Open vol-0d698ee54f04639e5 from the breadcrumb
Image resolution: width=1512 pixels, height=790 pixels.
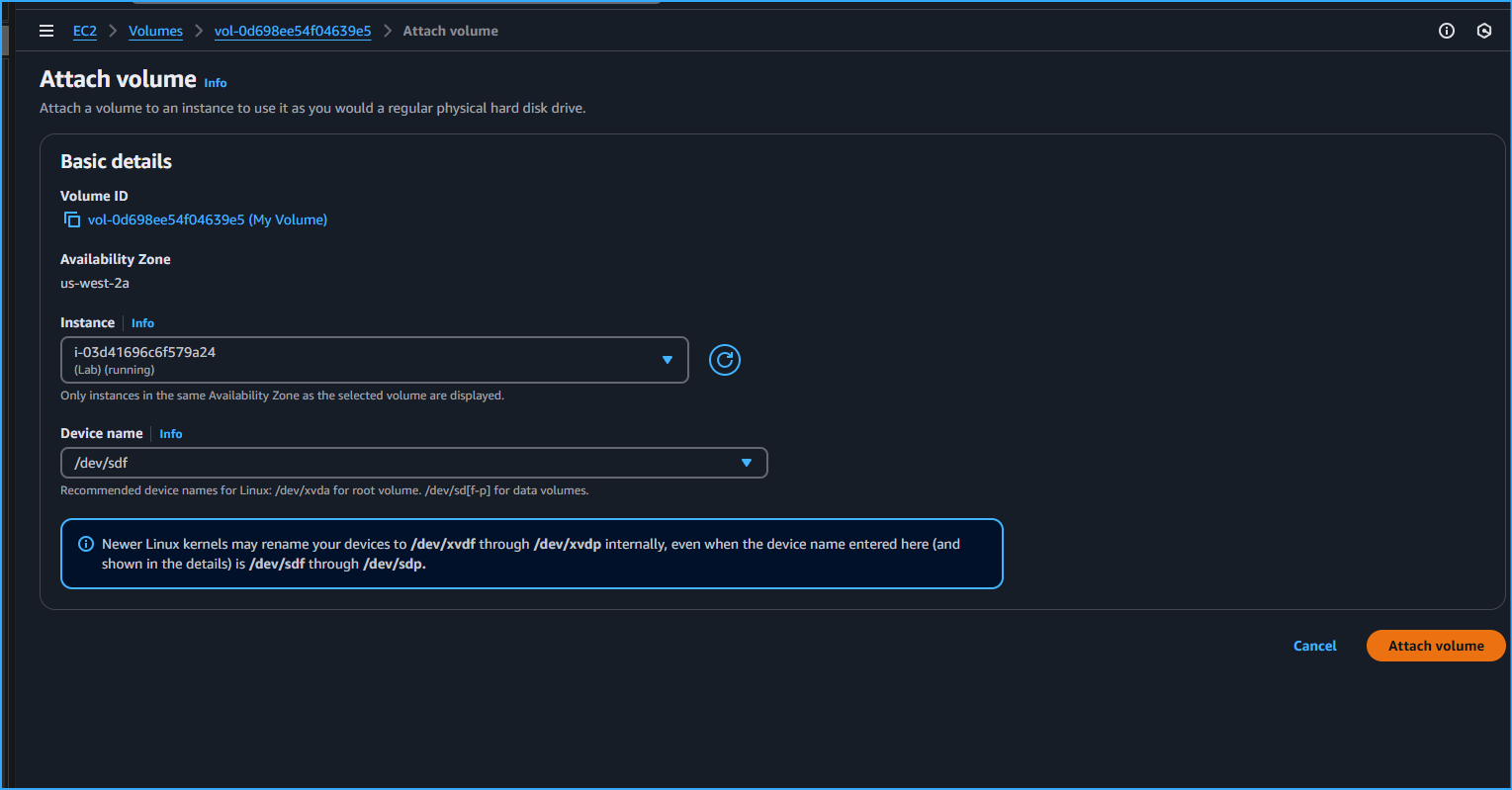coord(293,31)
